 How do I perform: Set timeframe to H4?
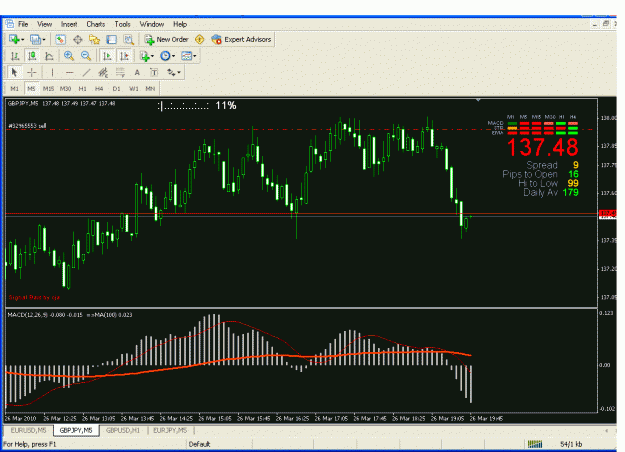pos(99,88)
